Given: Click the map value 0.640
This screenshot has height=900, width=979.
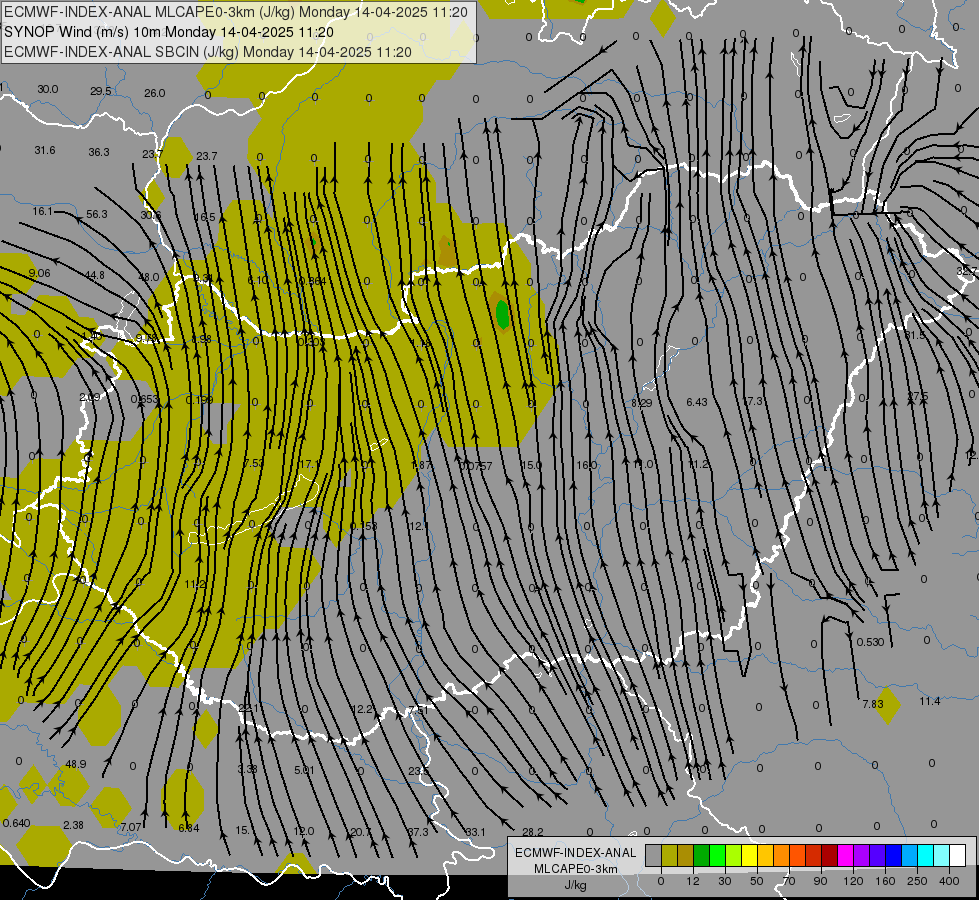Looking at the screenshot, I should (16, 823).
